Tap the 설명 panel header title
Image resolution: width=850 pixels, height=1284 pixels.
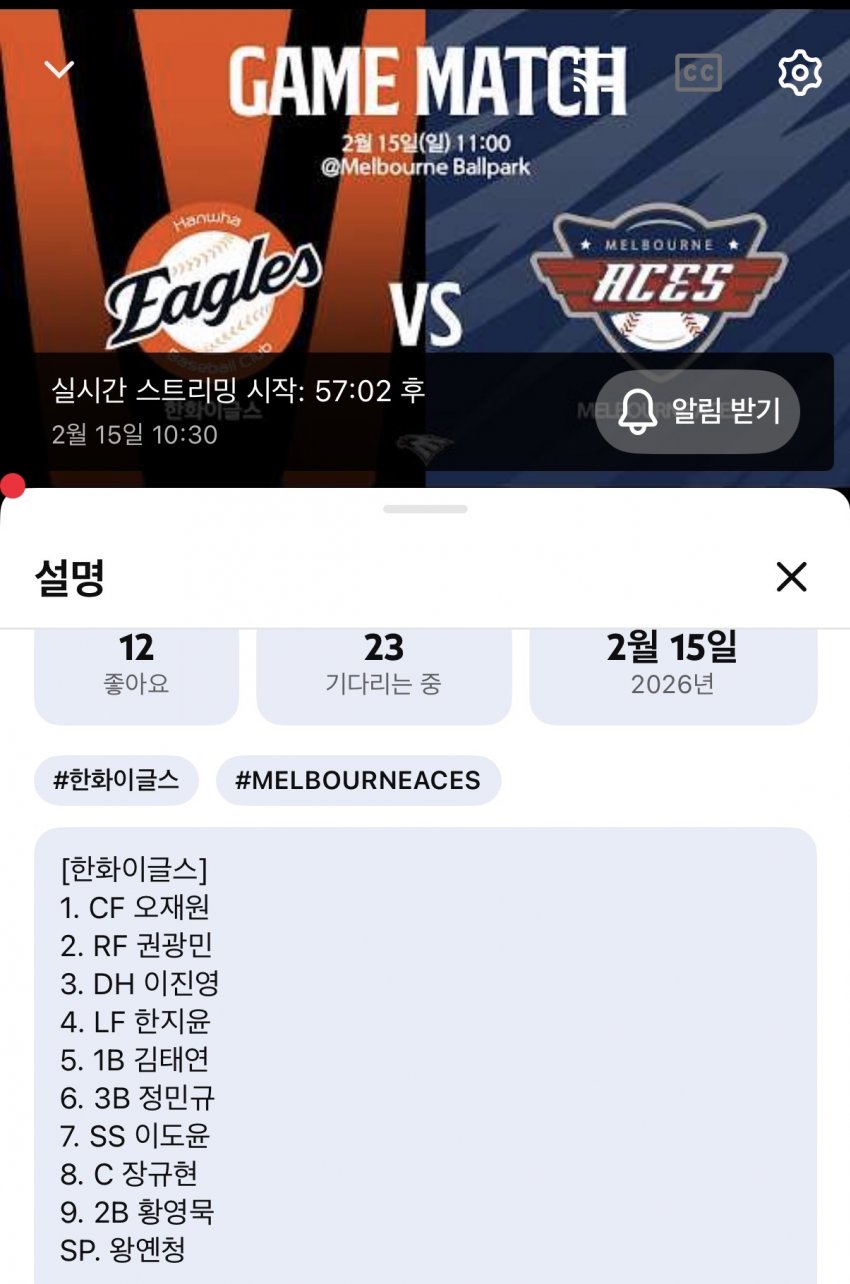(70, 577)
